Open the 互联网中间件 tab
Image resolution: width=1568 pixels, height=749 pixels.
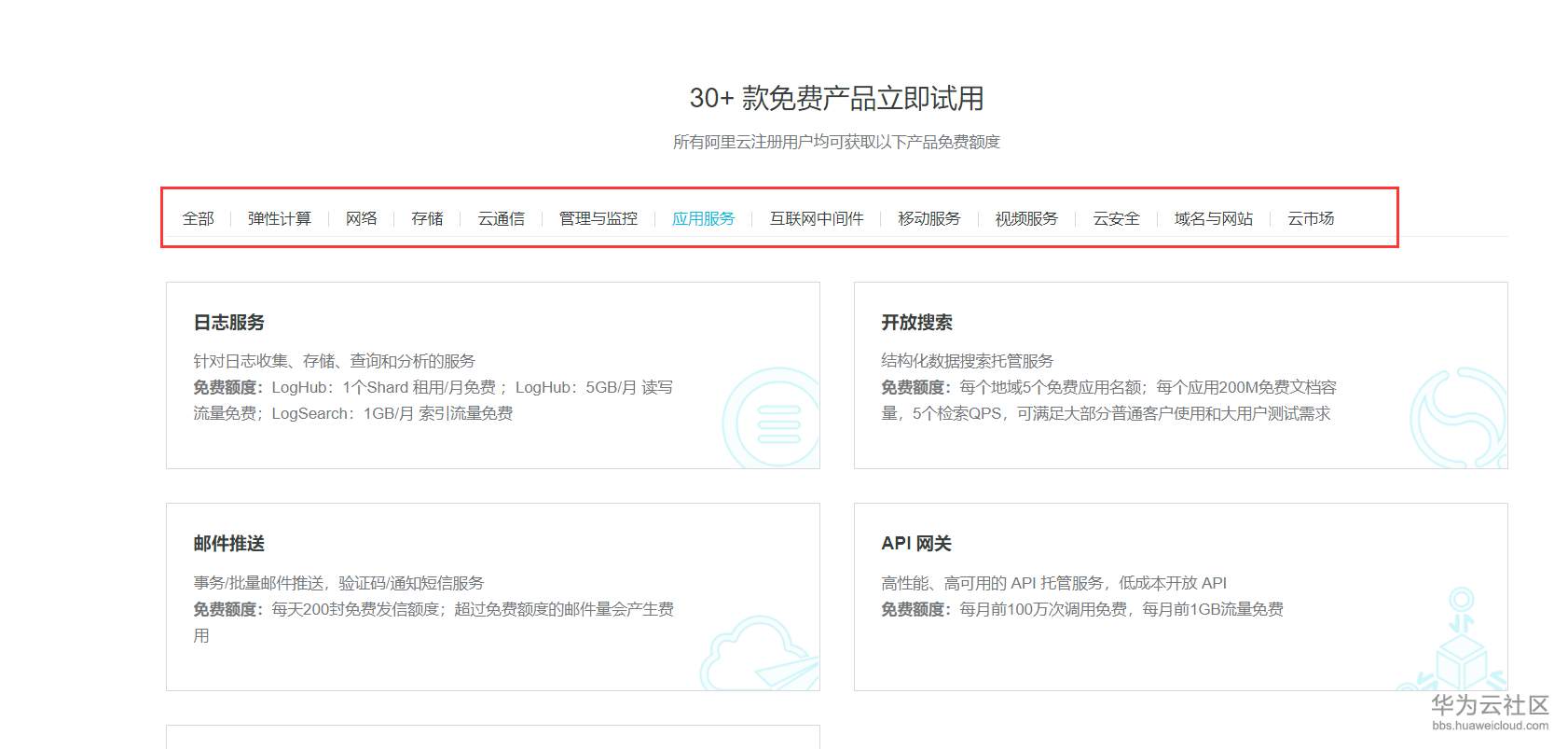817,218
